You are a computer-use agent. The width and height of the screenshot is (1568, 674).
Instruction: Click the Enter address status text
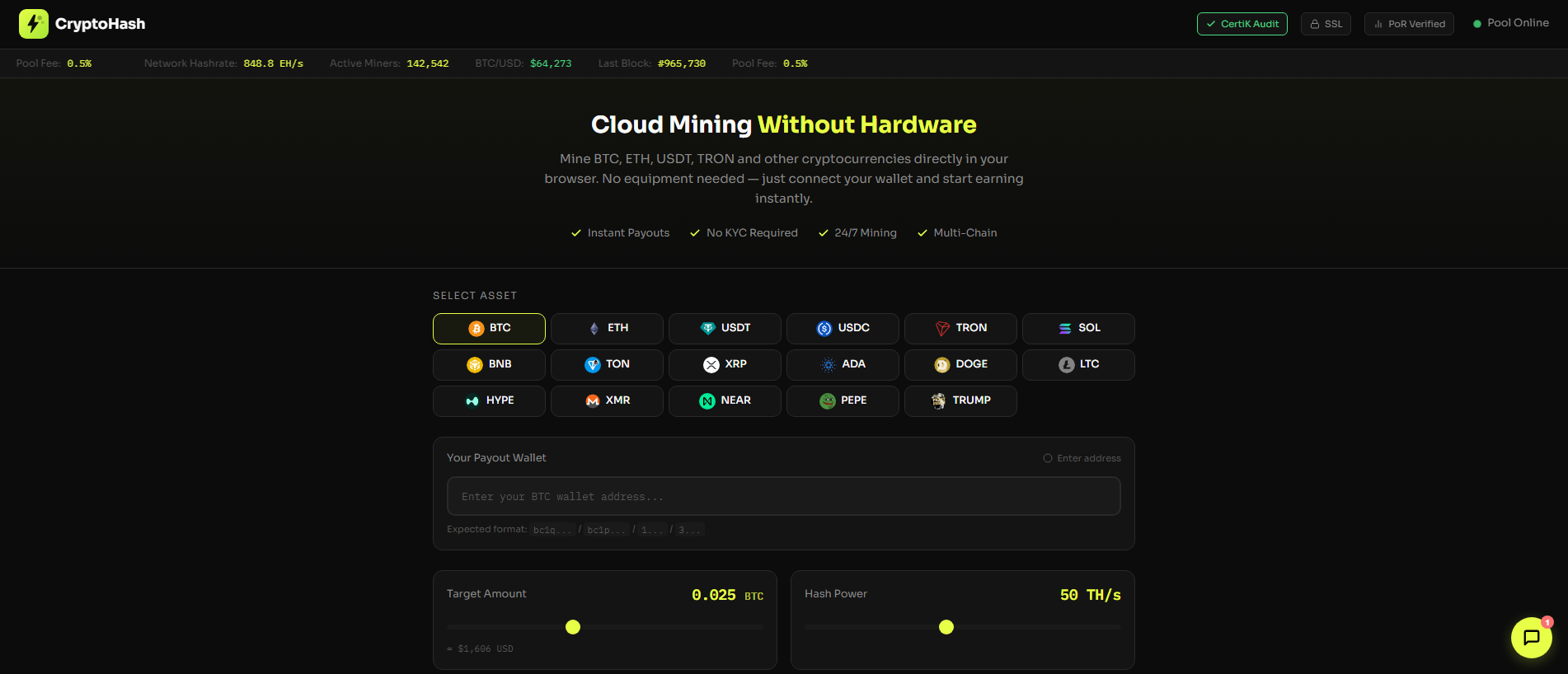1089,458
